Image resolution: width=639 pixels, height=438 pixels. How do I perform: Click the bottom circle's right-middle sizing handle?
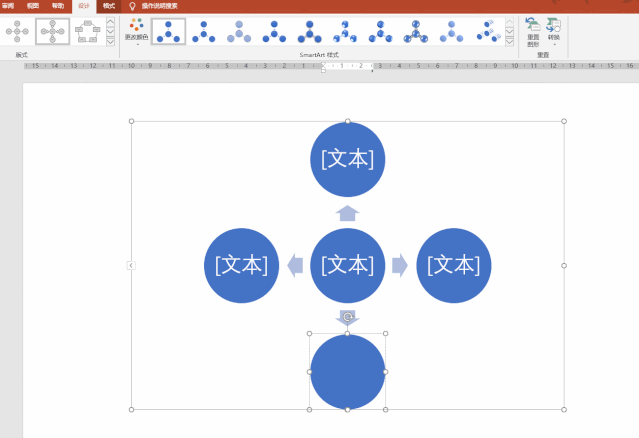tap(386, 372)
